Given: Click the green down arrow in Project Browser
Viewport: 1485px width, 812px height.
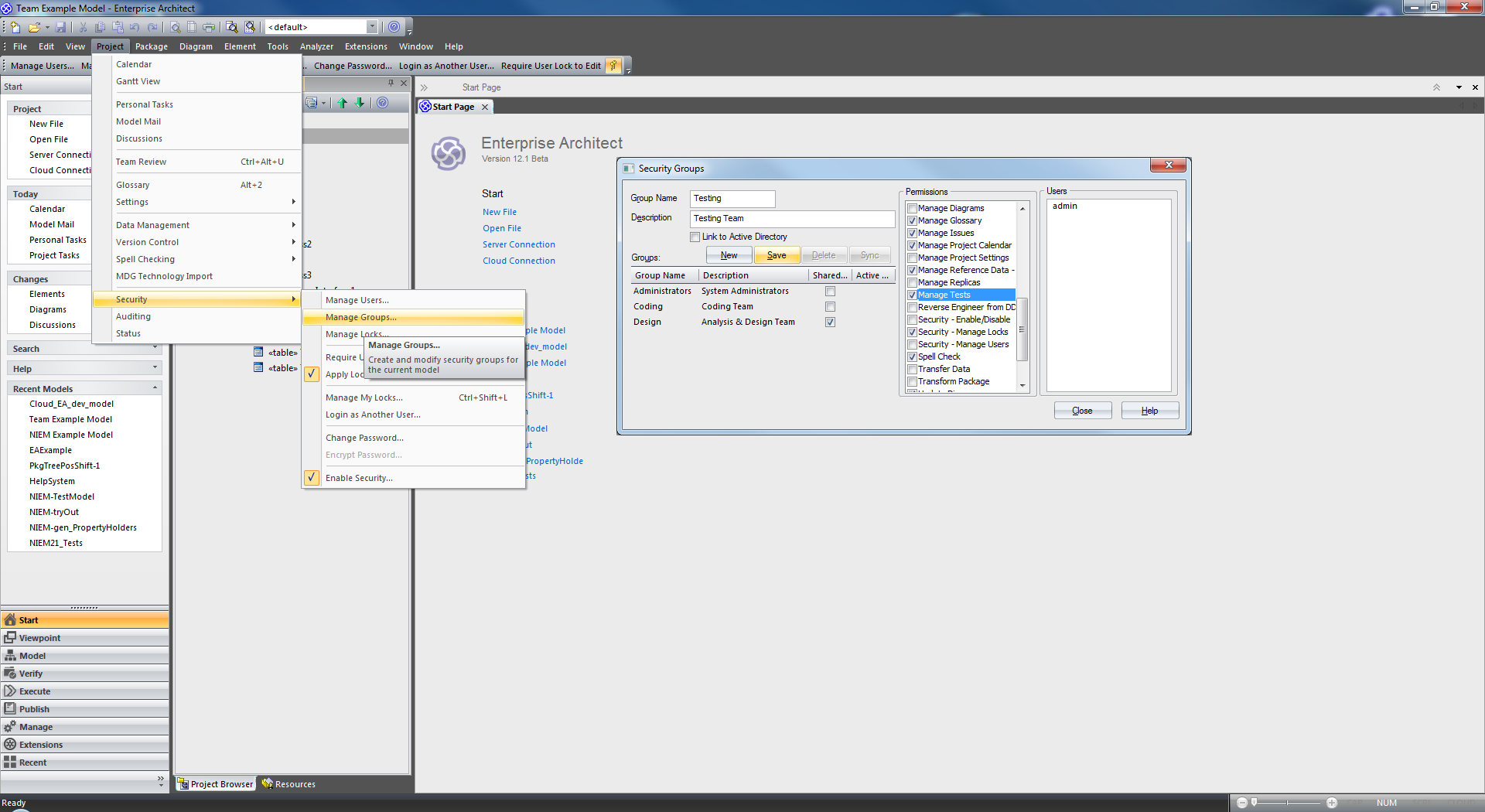Looking at the screenshot, I should click(360, 103).
